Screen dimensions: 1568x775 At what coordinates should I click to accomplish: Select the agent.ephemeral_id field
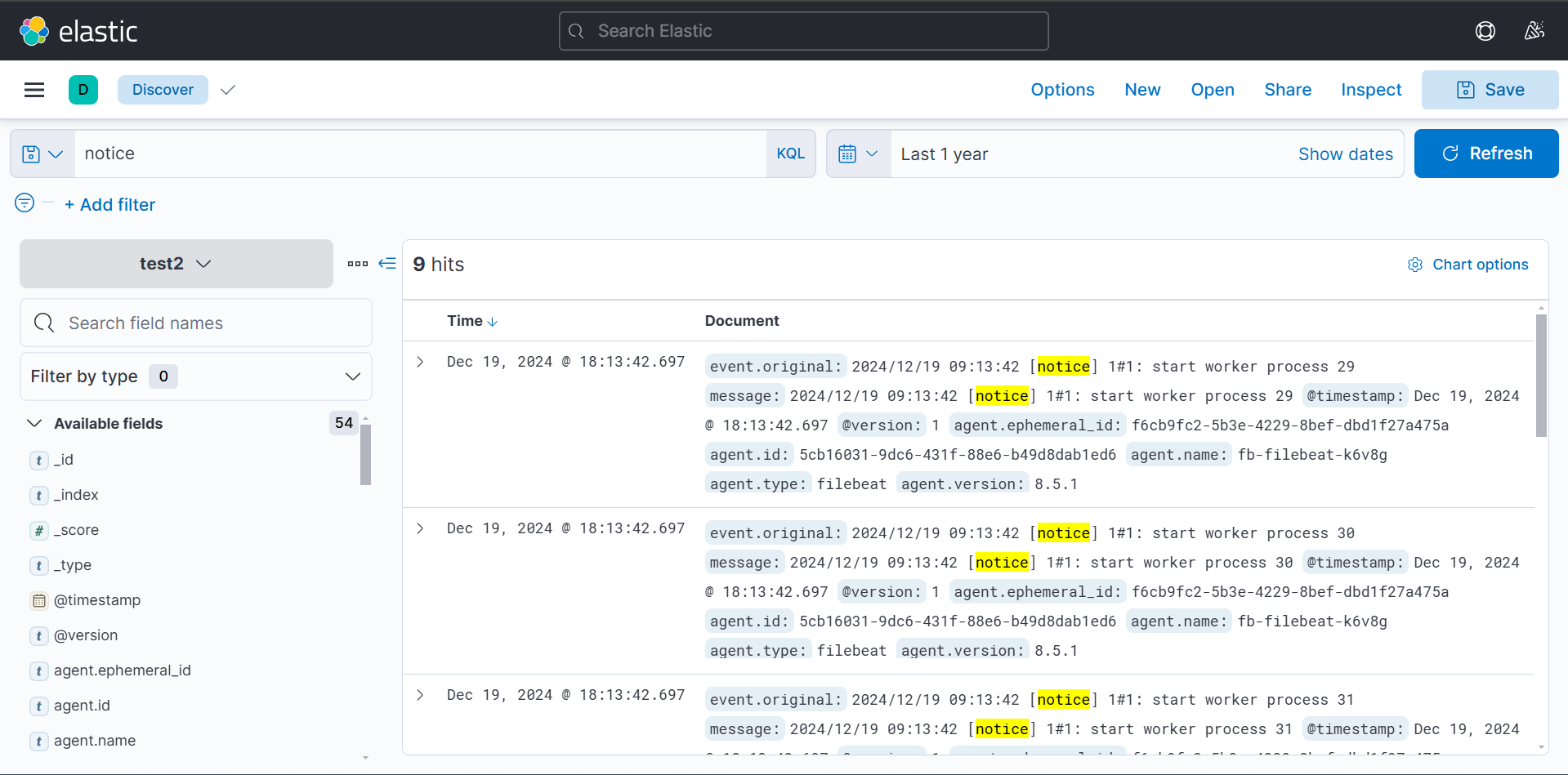(x=123, y=670)
